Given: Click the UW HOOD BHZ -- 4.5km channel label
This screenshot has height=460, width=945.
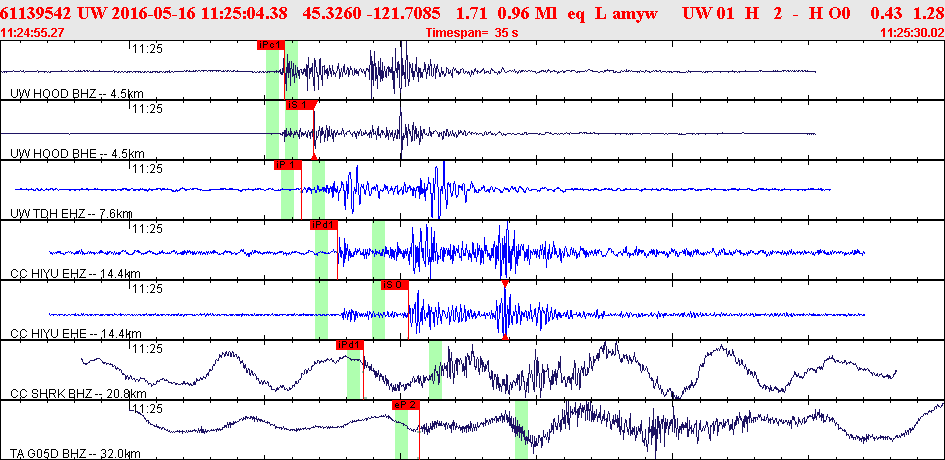Looking at the screenshot, I should [x=77, y=93].
